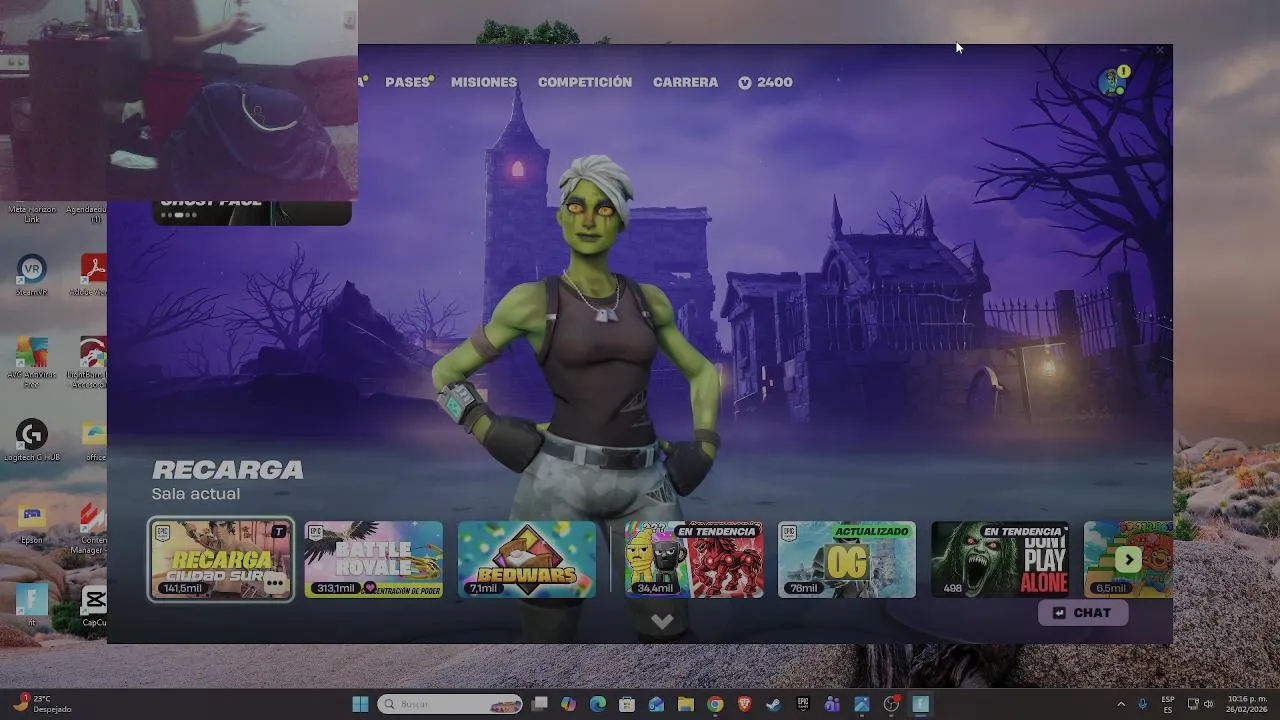Open Epic Games Launcher from the taskbar
Image resolution: width=1280 pixels, height=720 pixels.
point(803,704)
